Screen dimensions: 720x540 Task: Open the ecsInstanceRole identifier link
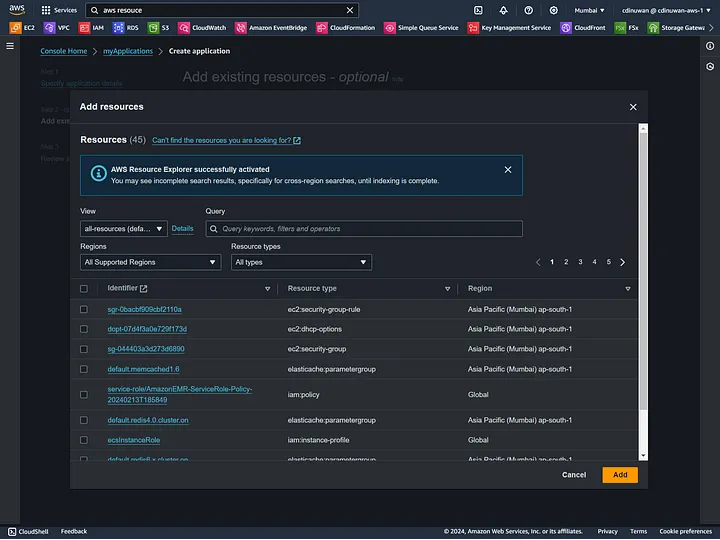134,440
